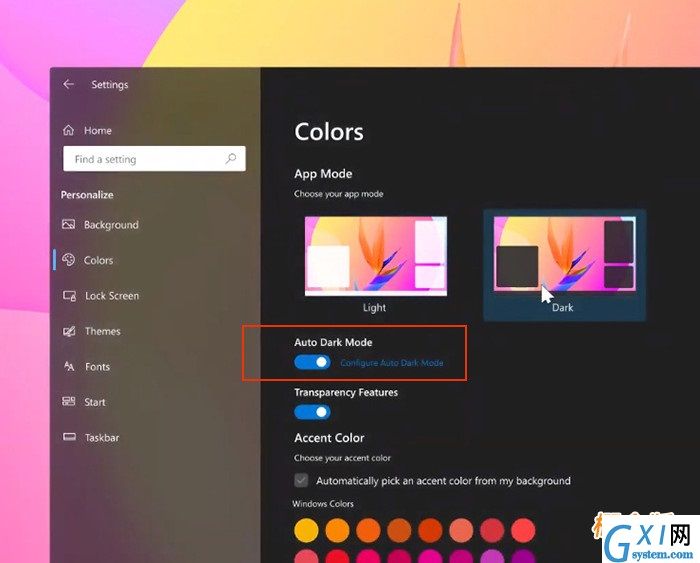Click the Colors palette icon
This screenshot has width=700, height=563.
69,259
